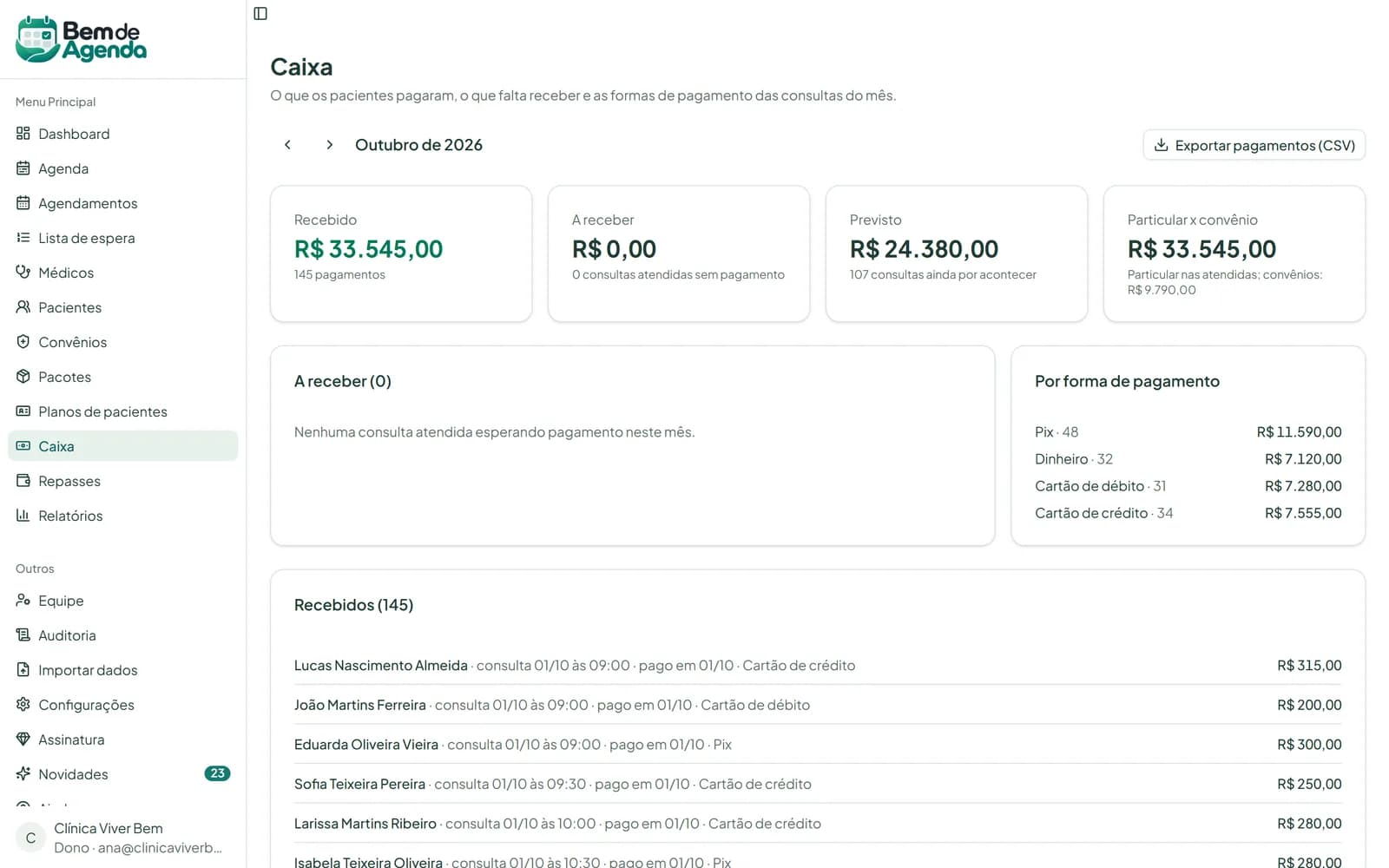Click the Recebidos (145) heading
1389x868 pixels.
coord(353,605)
